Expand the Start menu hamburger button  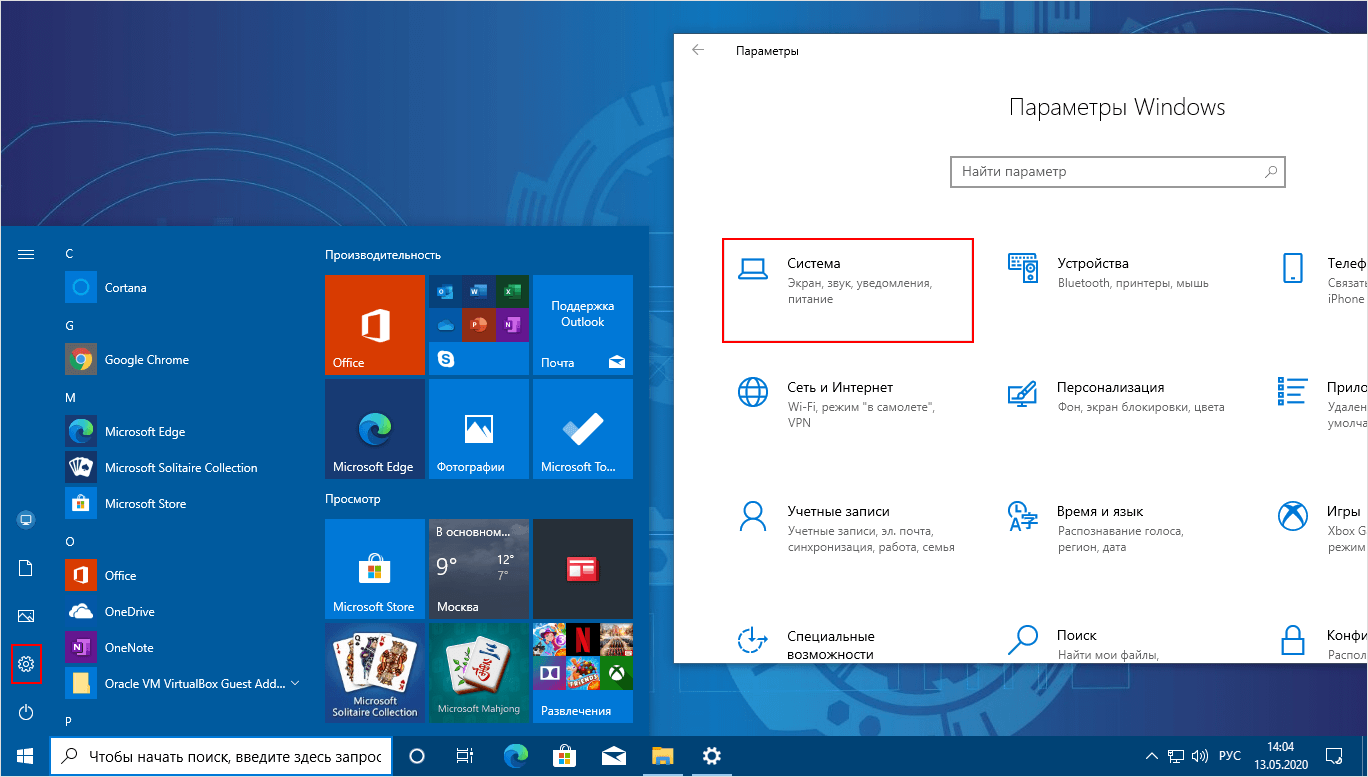pos(26,254)
